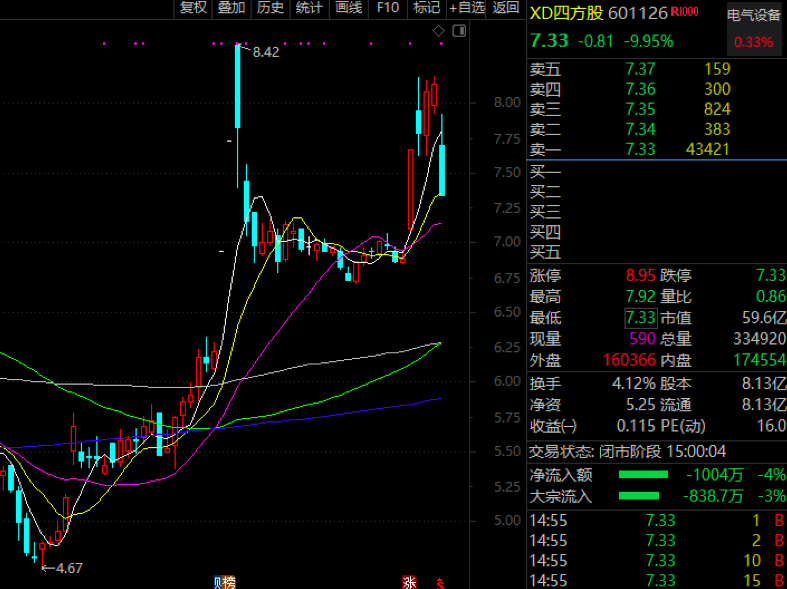Screen dimensions: 787x589
Task: Click the R1000 margin badge beside stock code
Action: 685,12
